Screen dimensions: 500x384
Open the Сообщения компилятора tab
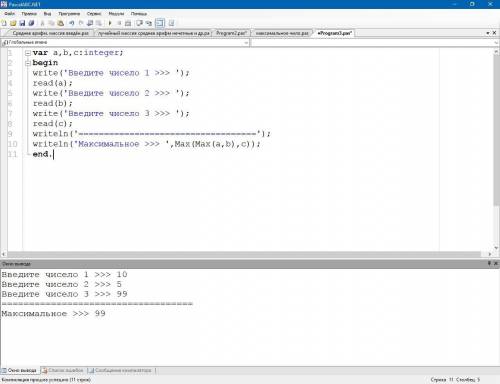pyautogui.click(x=120, y=370)
